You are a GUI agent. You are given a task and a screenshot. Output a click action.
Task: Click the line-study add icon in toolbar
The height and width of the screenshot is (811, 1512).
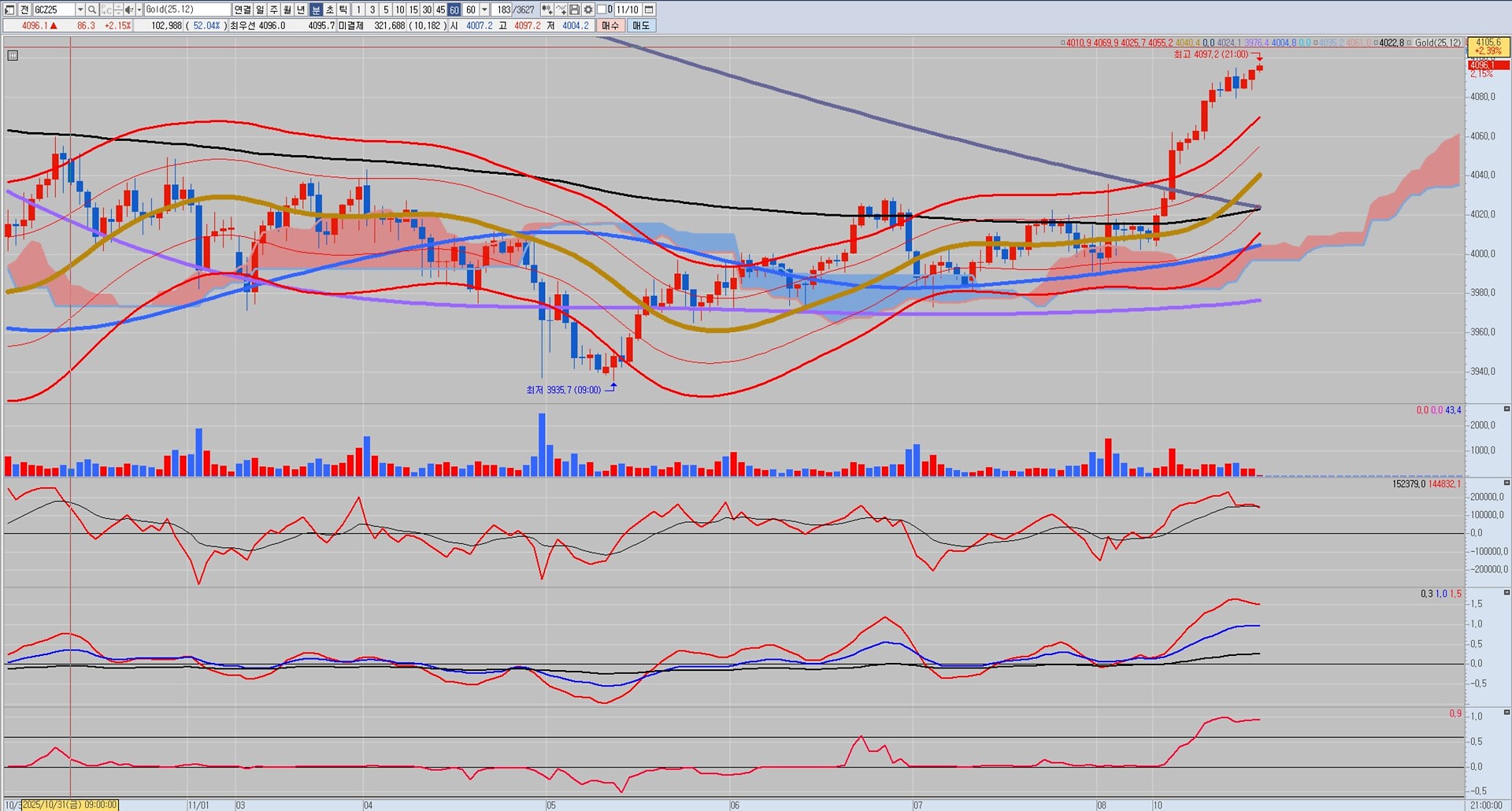[x=561, y=9]
